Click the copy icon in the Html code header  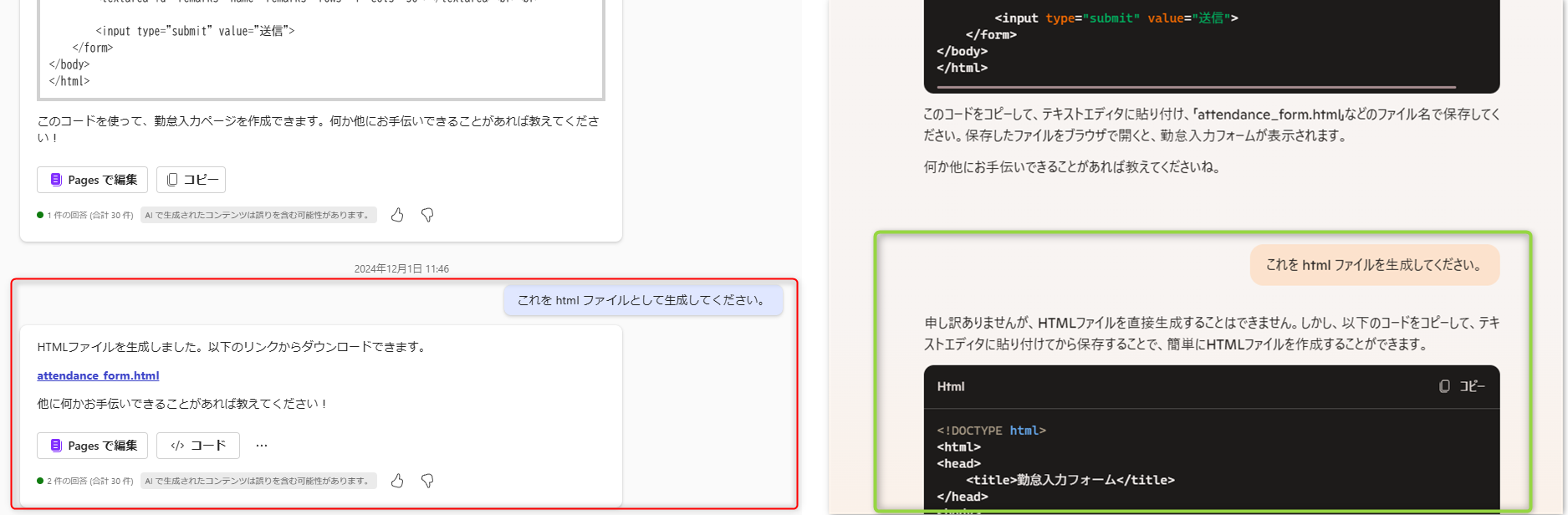[x=1444, y=386]
